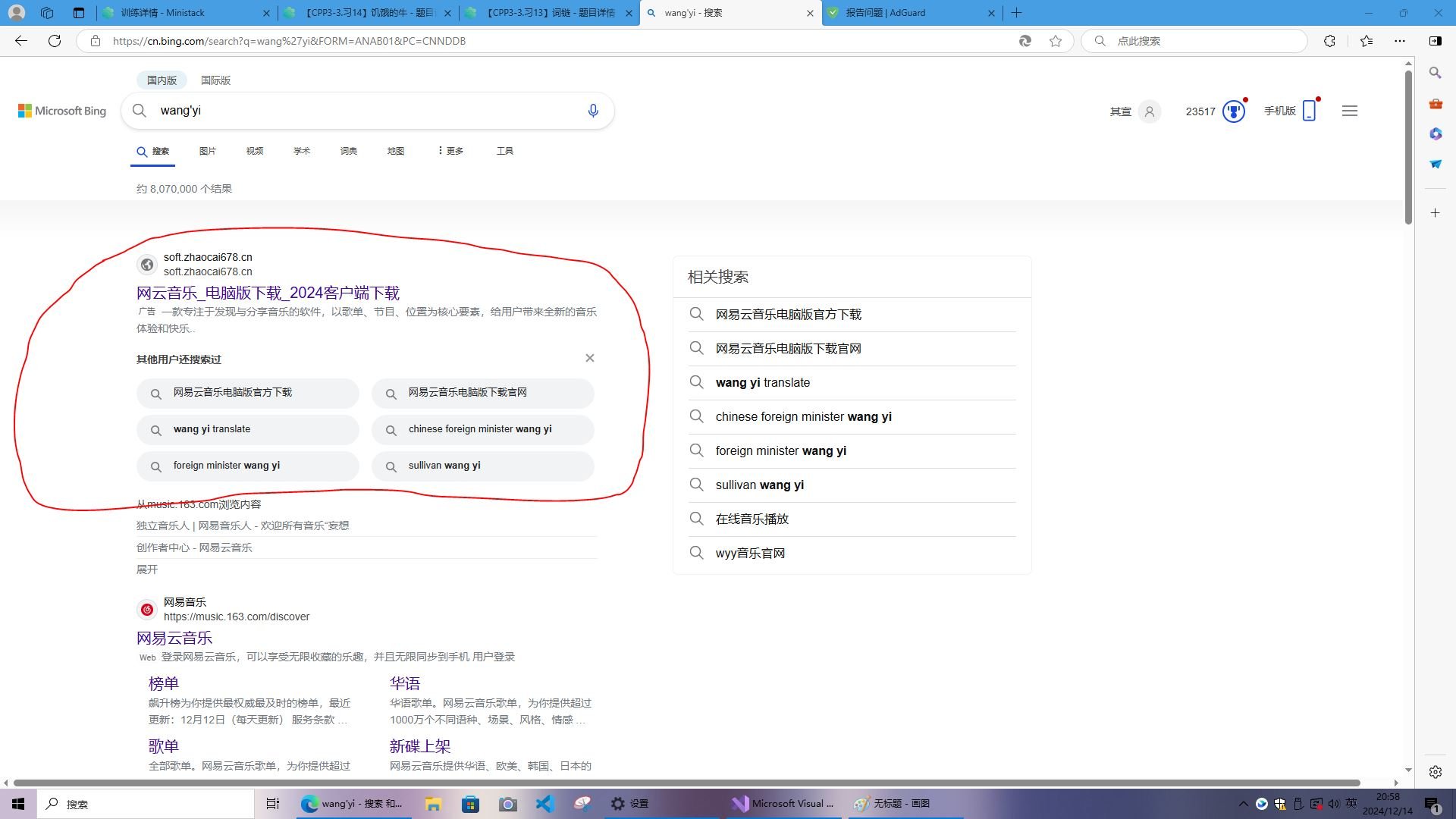Switch to 国际版 search mode
The image size is (1456, 819).
215,80
